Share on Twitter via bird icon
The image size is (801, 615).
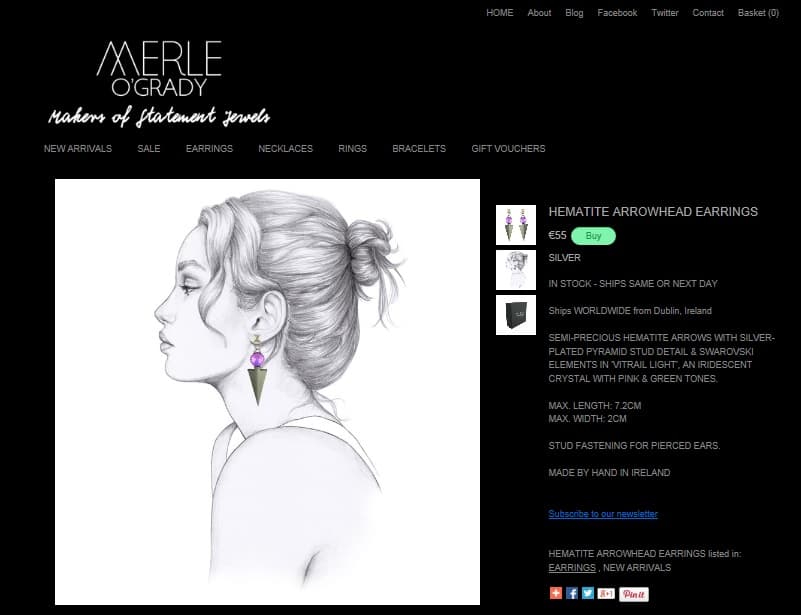click(588, 593)
